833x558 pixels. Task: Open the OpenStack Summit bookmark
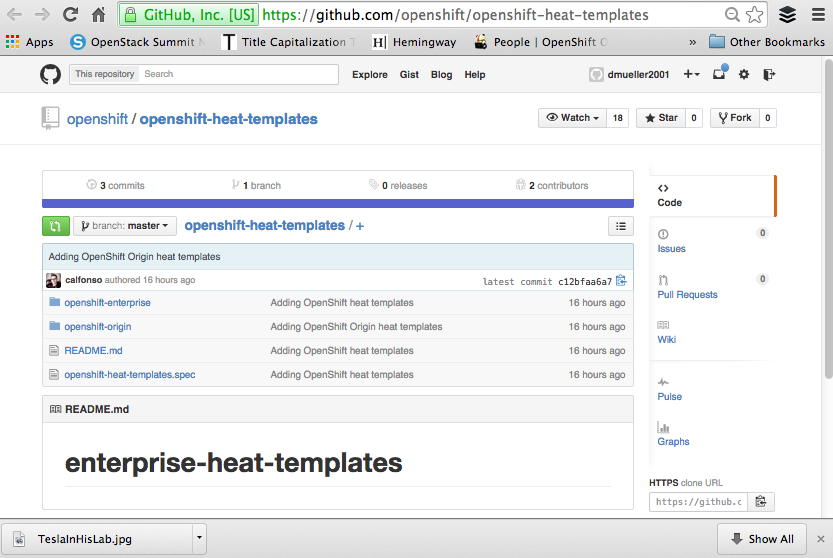pos(136,42)
